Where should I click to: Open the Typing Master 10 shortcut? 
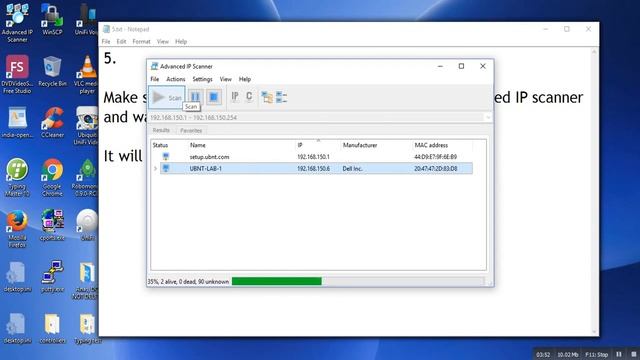click(x=17, y=178)
